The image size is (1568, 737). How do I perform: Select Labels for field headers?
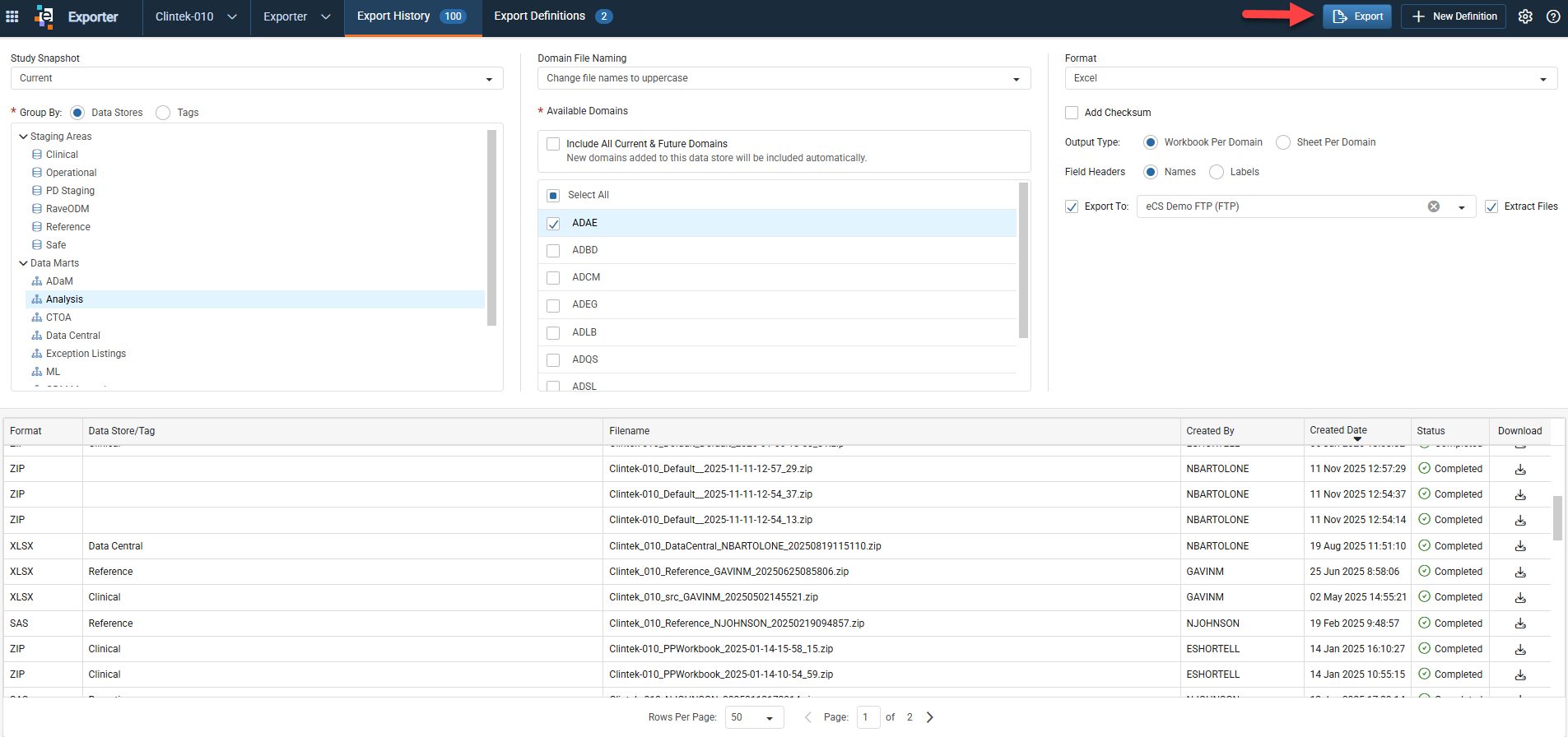[1217, 172]
